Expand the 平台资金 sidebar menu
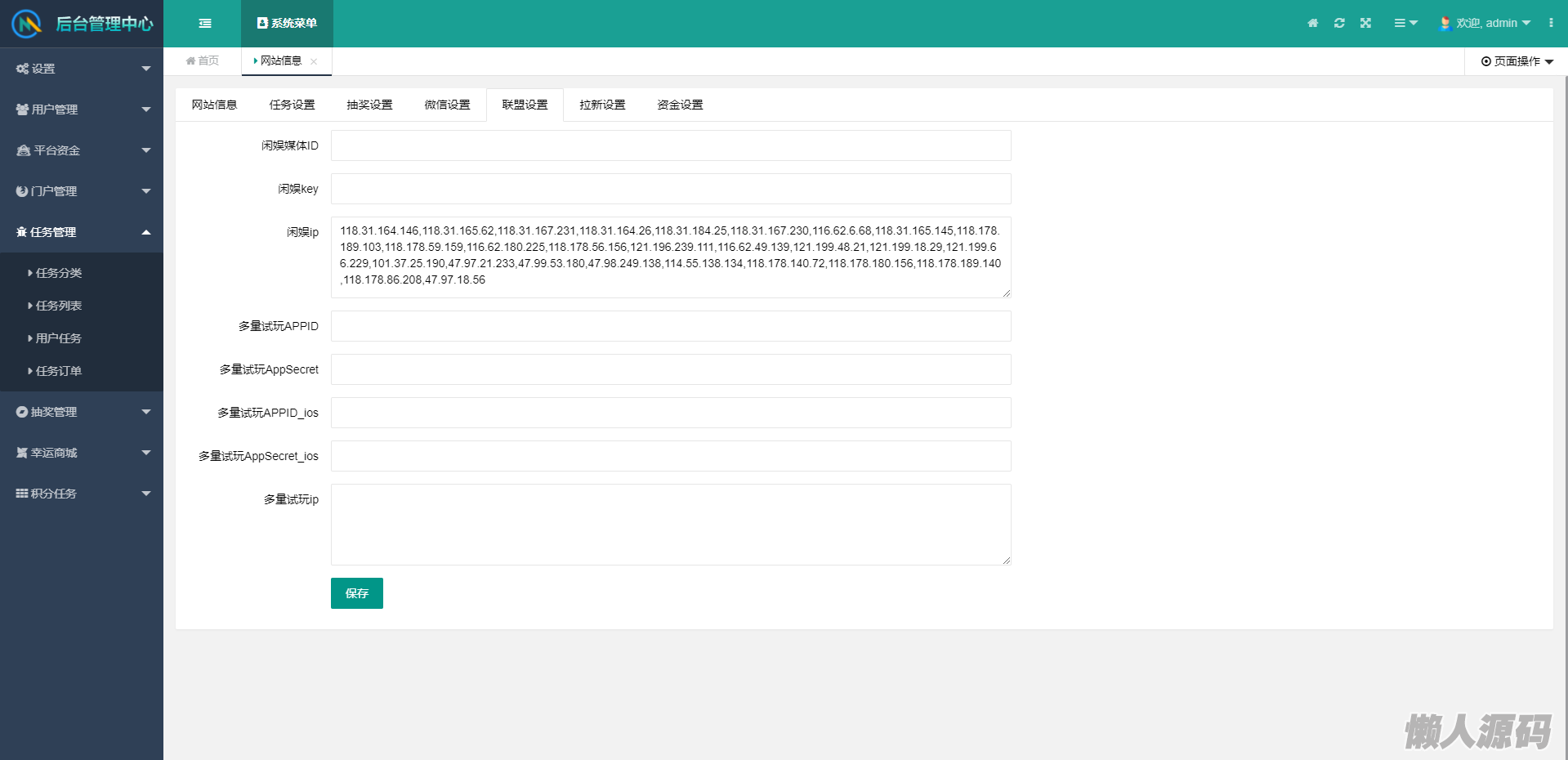1568x760 pixels. (82, 150)
